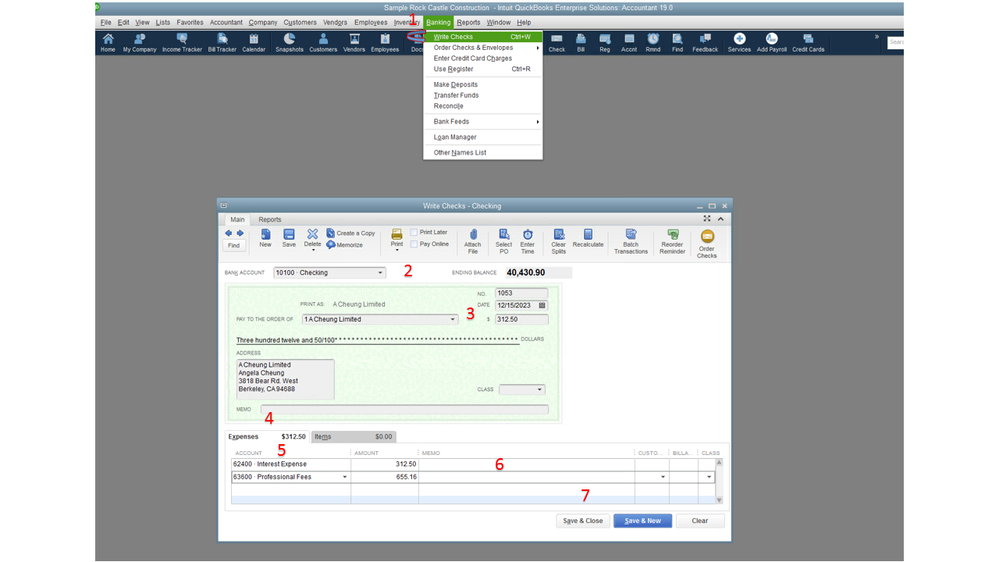This screenshot has width=999, height=562.
Task: Open the Class dropdown on the check
Action: pyautogui.click(x=539, y=389)
